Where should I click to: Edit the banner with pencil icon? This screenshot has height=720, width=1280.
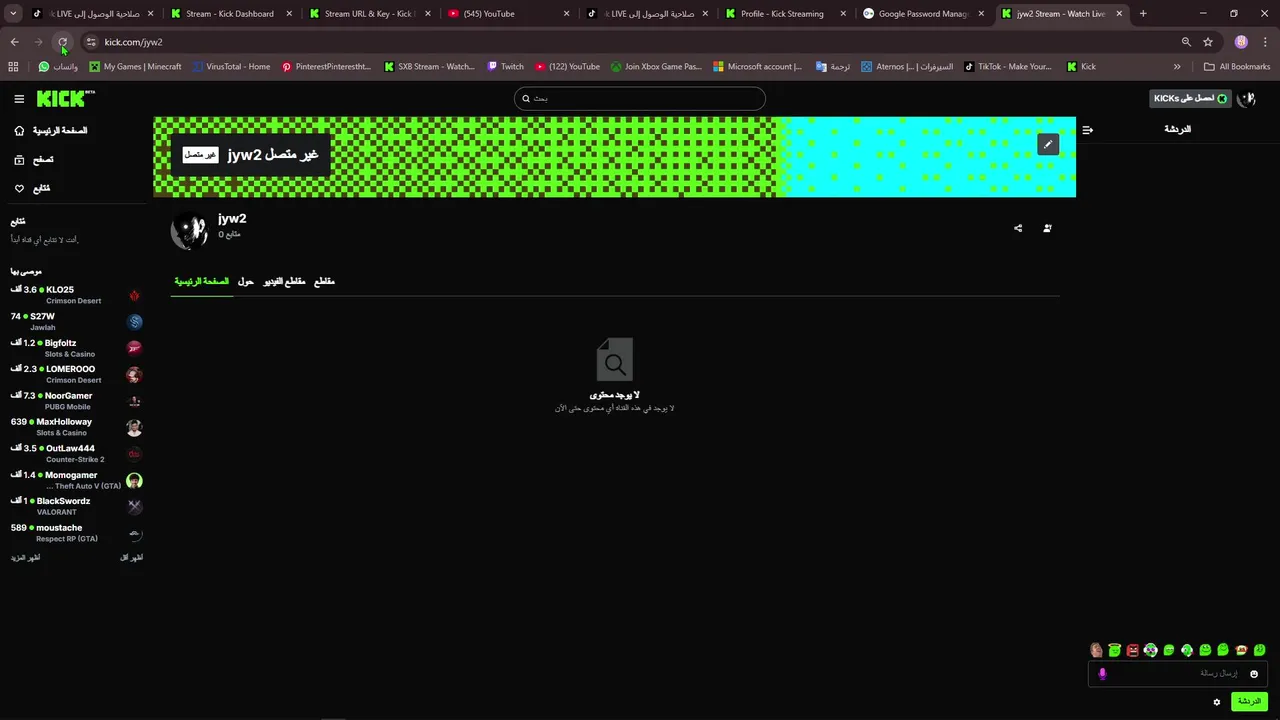tap(1047, 144)
